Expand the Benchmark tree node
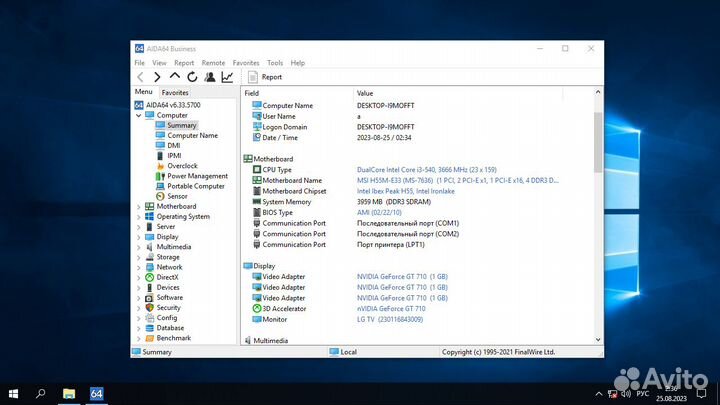Viewport: 720px width, 405px height. 139,338
